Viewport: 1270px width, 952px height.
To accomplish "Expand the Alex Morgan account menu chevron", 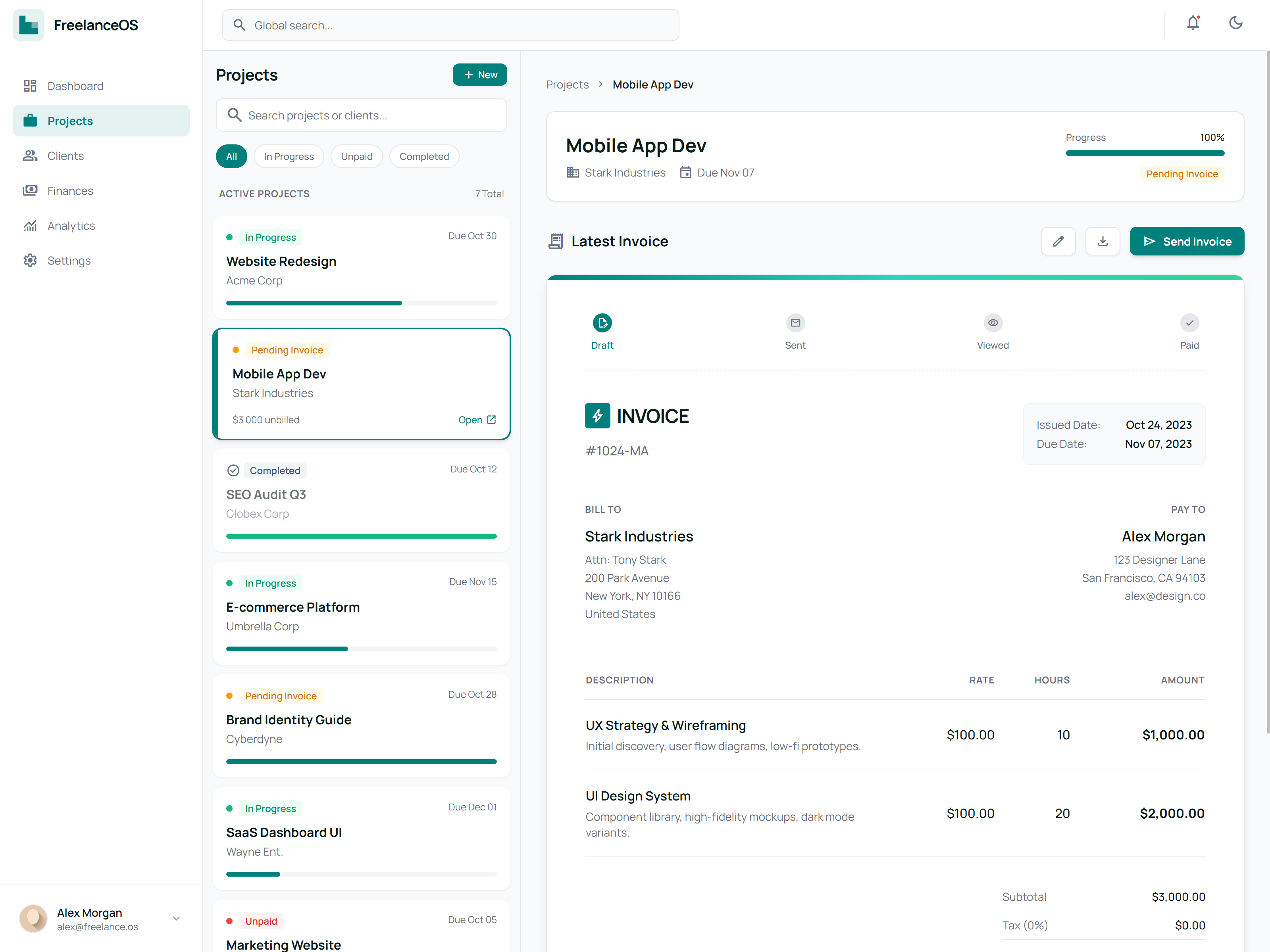I will (176, 918).
